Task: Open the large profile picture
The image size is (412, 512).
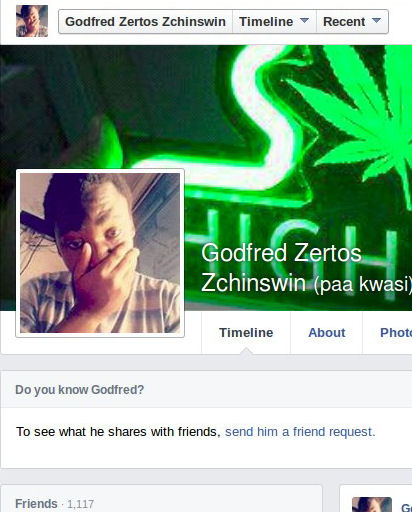Action: [x=100, y=253]
